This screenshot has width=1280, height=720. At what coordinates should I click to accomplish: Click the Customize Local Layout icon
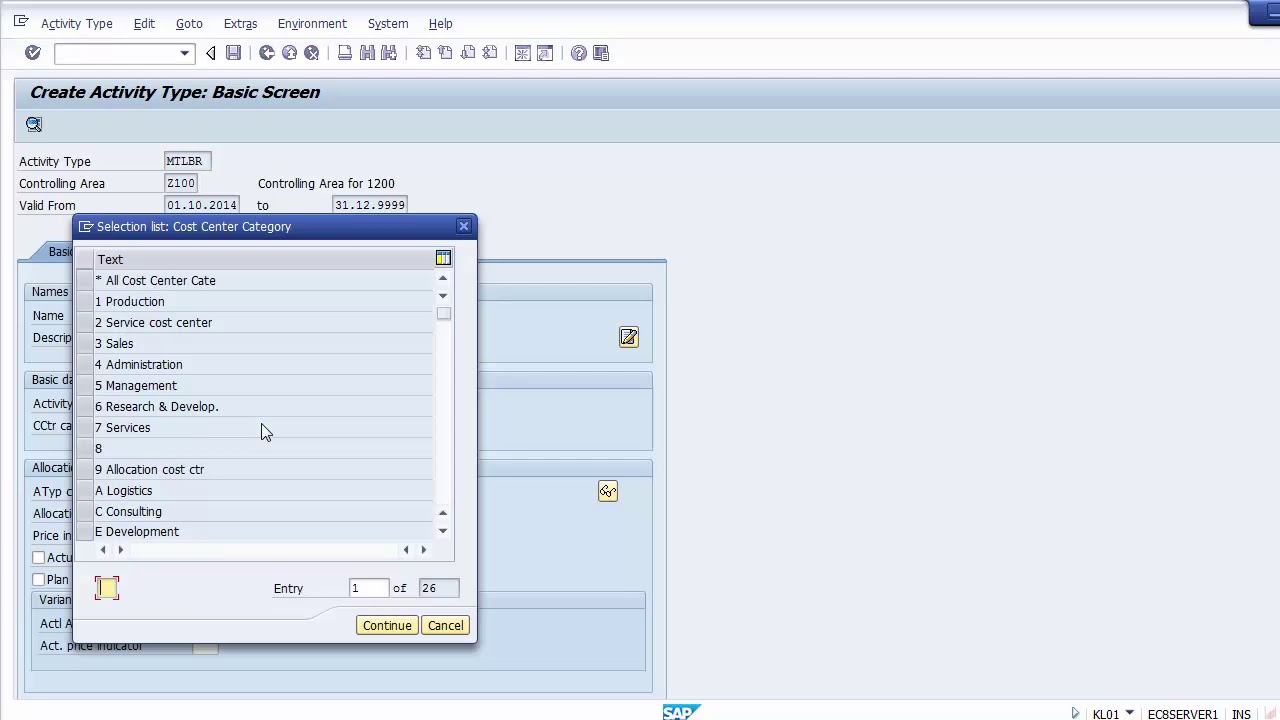(x=601, y=53)
